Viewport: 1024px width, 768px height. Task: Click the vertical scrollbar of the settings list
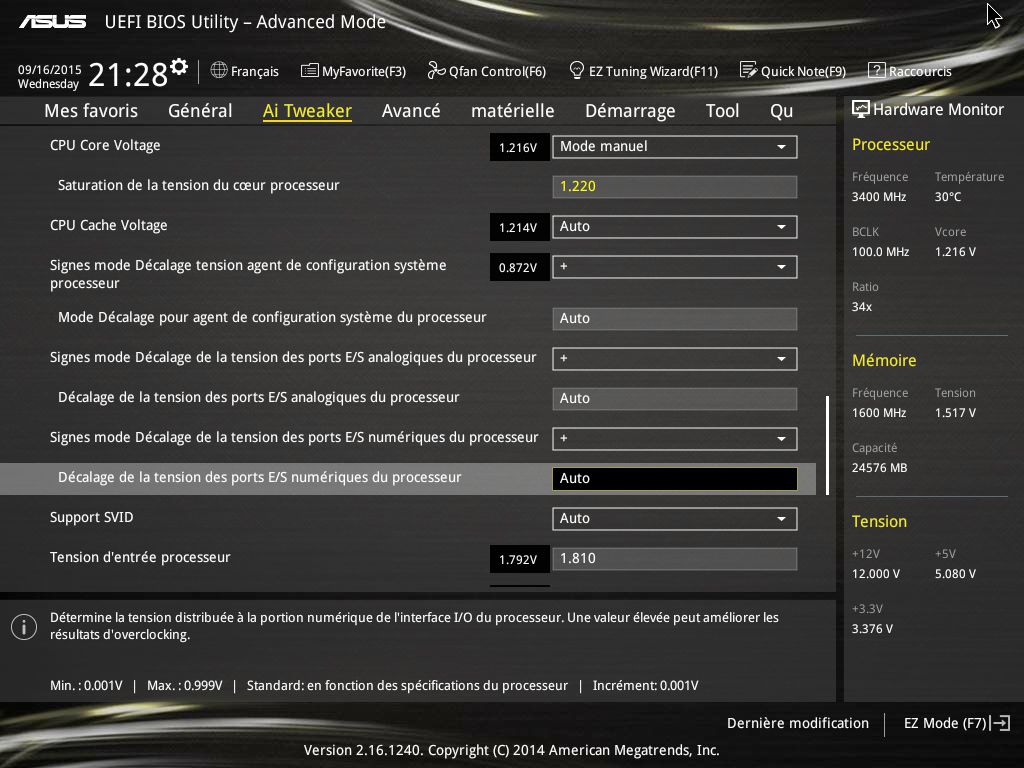(827, 445)
